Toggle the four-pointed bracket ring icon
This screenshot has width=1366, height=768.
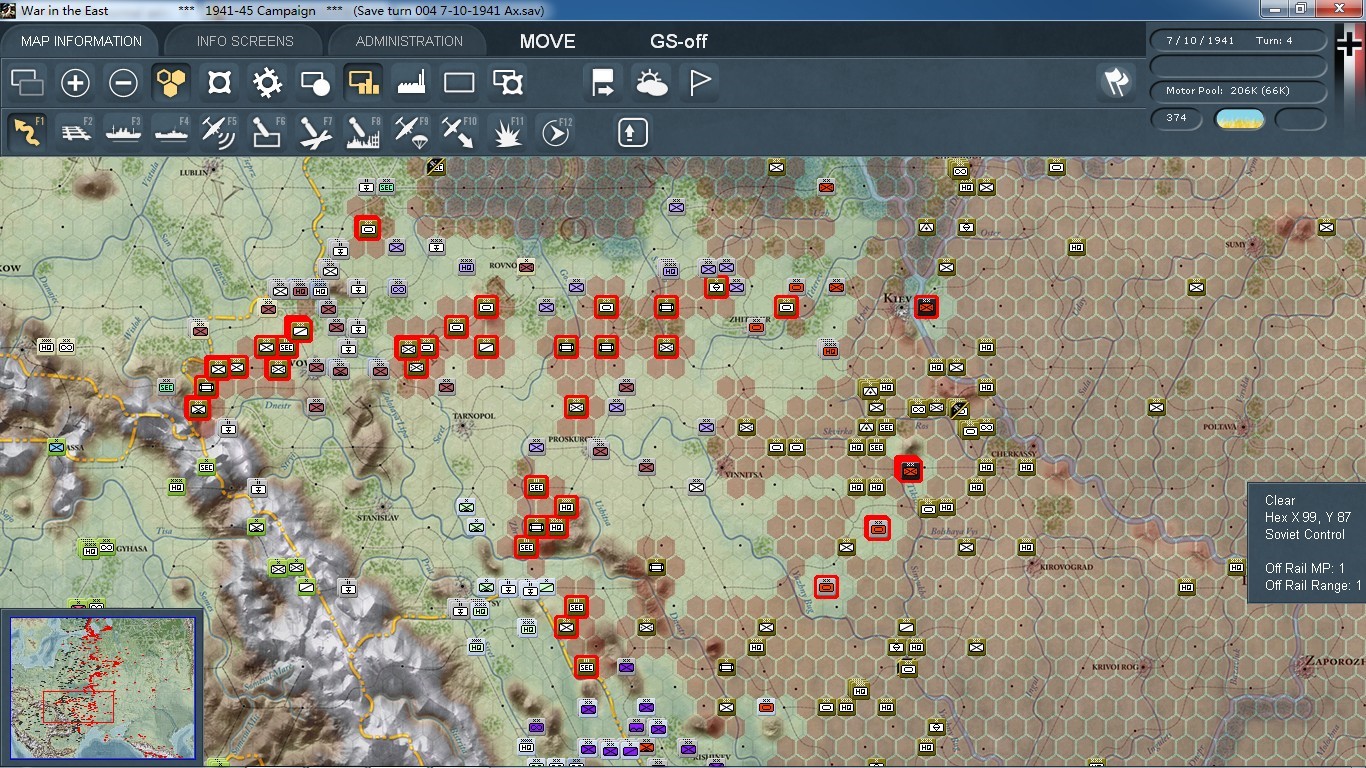219,83
